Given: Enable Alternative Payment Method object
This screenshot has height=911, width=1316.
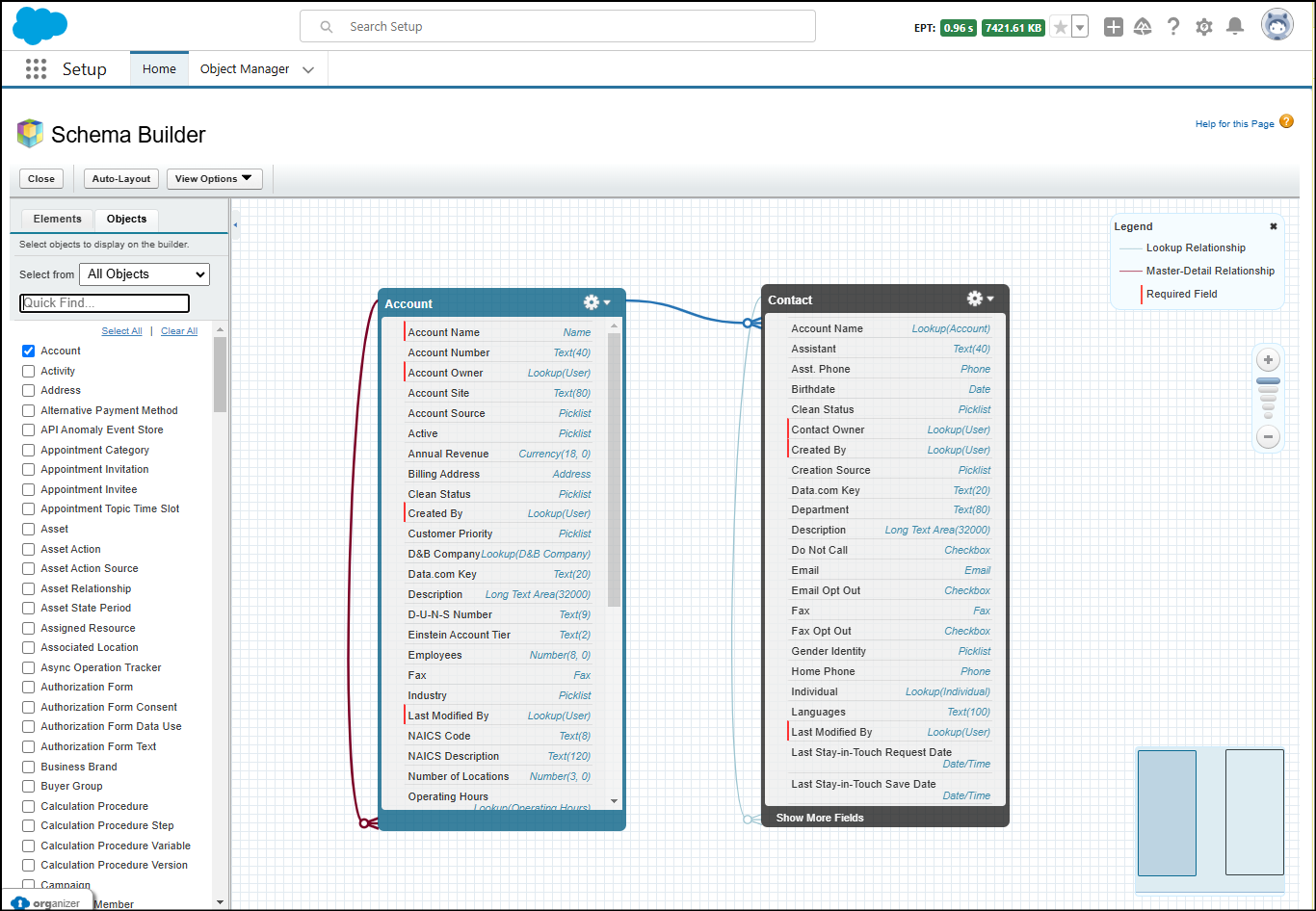Looking at the screenshot, I should click(x=29, y=410).
